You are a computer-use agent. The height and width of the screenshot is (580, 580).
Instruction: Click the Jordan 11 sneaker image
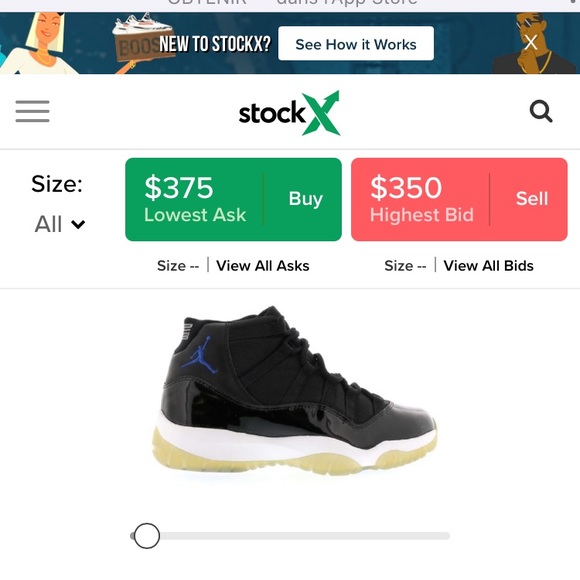click(295, 391)
